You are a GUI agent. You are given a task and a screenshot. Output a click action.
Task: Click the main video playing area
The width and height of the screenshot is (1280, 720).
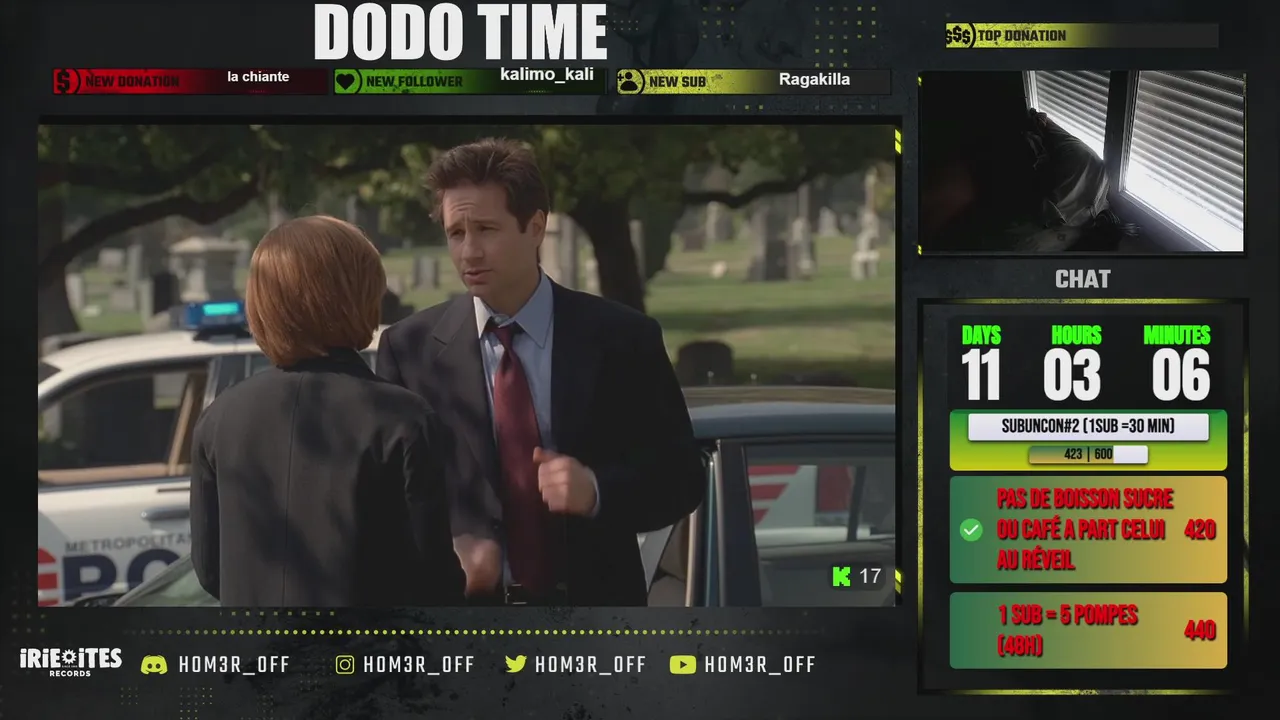(467, 365)
